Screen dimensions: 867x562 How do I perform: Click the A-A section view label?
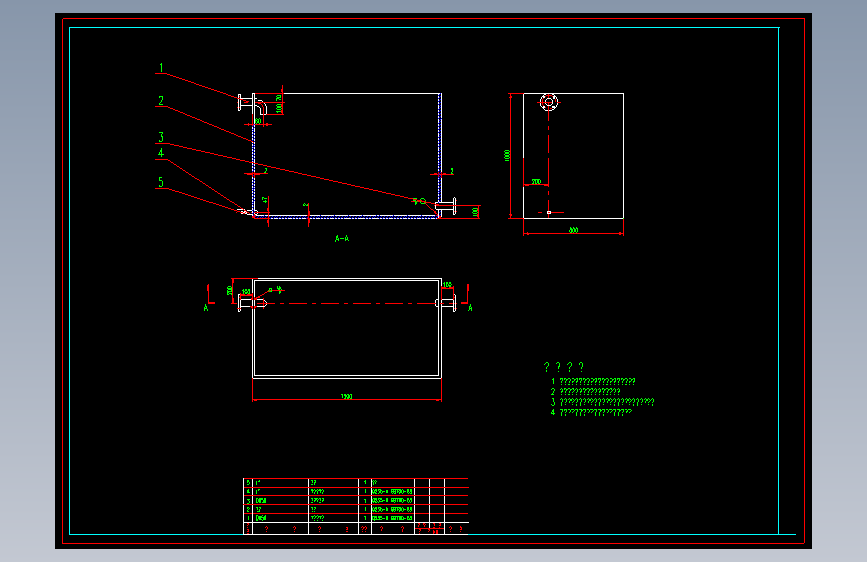[x=342, y=238]
